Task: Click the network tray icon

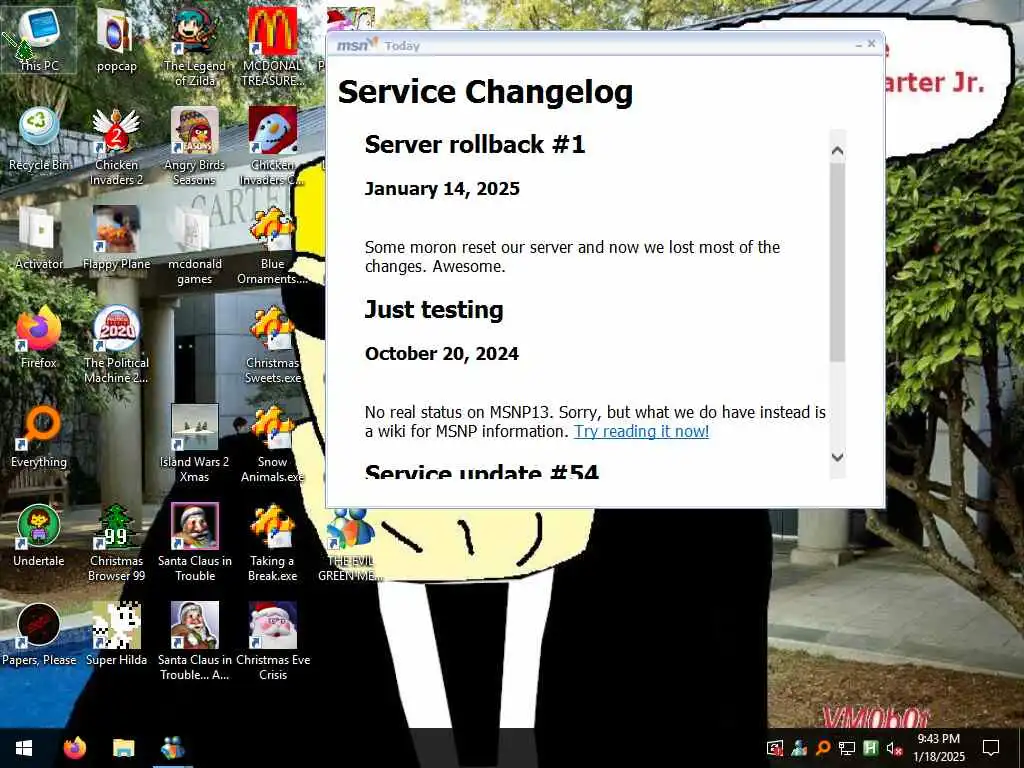Action: [846, 748]
